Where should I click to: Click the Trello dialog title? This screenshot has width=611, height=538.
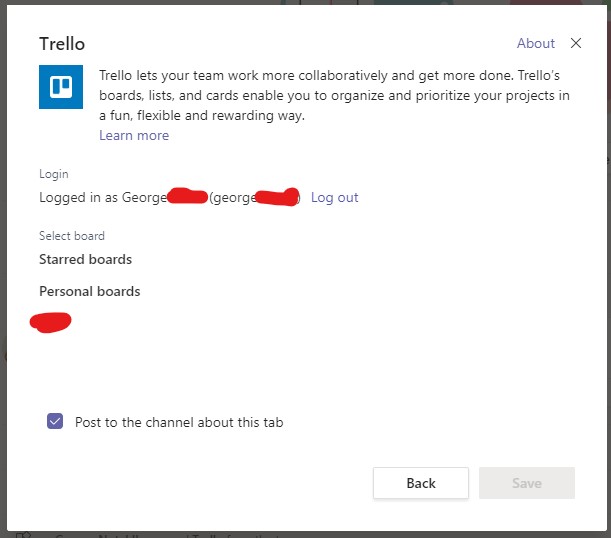[62, 44]
